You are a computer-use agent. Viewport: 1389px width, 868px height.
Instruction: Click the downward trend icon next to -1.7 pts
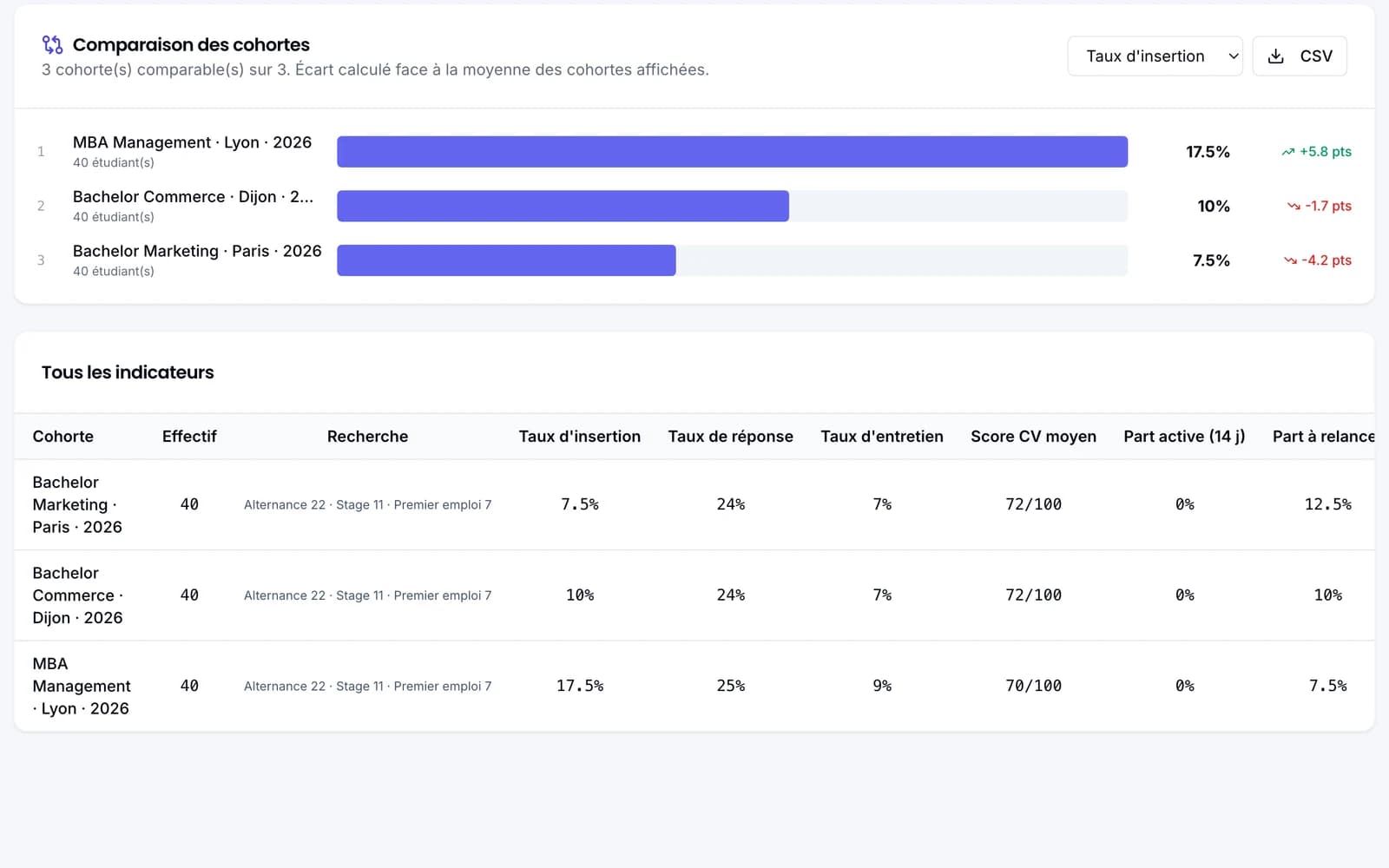click(1294, 207)
